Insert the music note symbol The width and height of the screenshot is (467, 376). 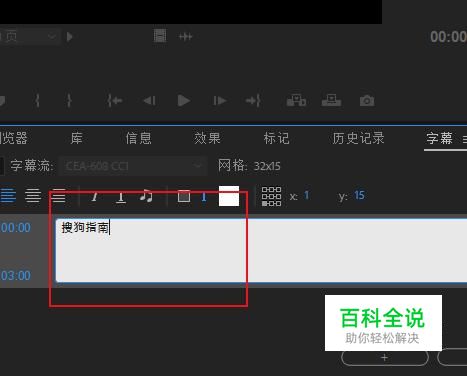pyautogui.click(x=146, y=196)
